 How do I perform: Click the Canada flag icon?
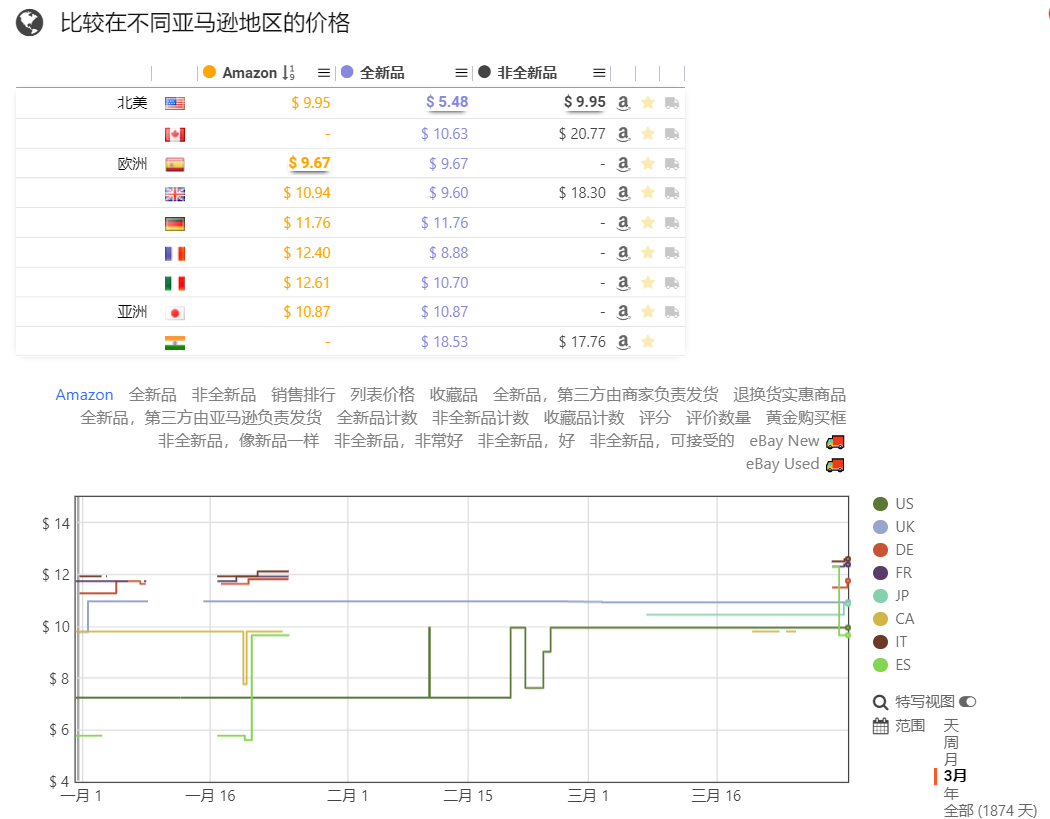pyautogui.click(x=175, y=135)
